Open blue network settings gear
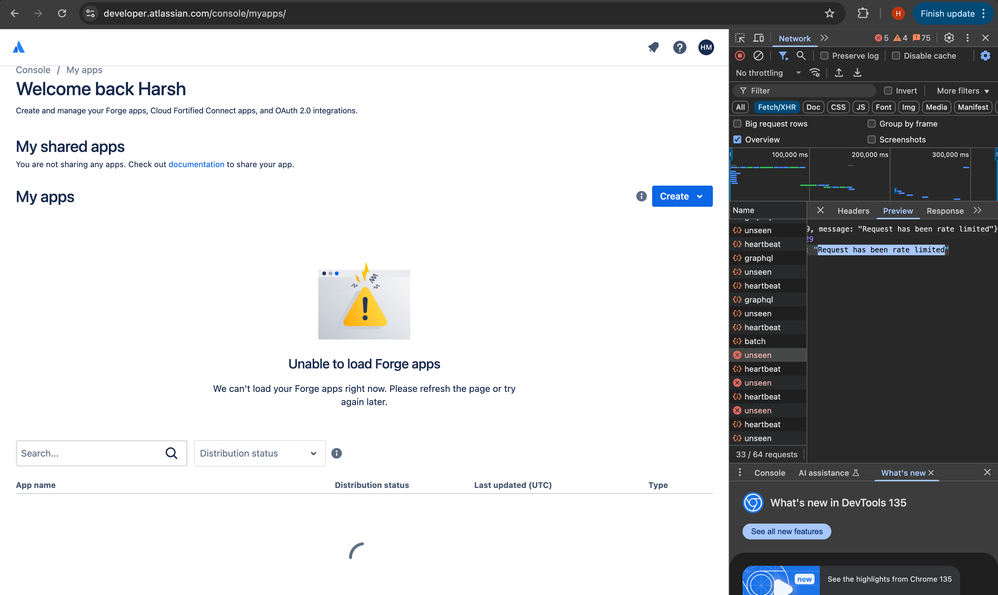 (985, 56)
